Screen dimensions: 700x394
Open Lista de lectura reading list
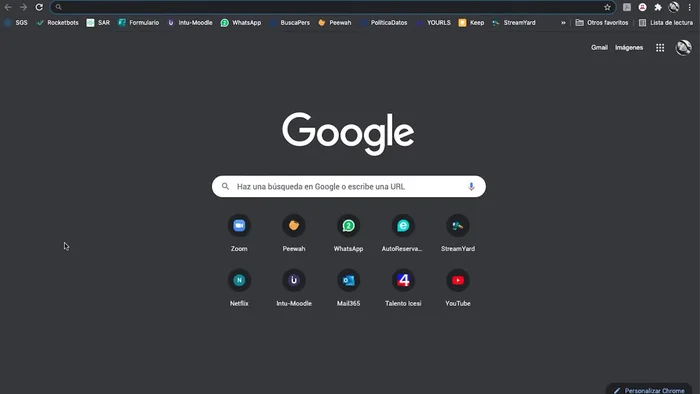click(x=666, y=23)
